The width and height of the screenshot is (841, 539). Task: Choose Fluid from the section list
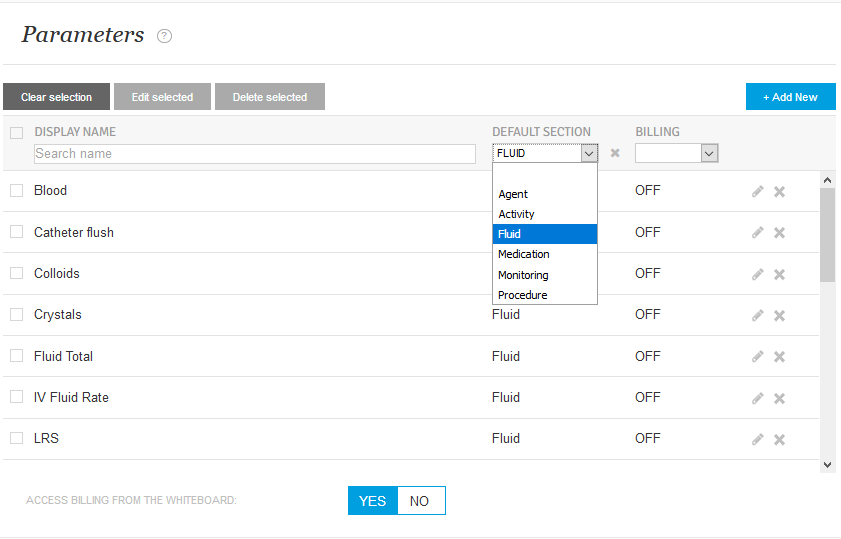coord(545,234)
